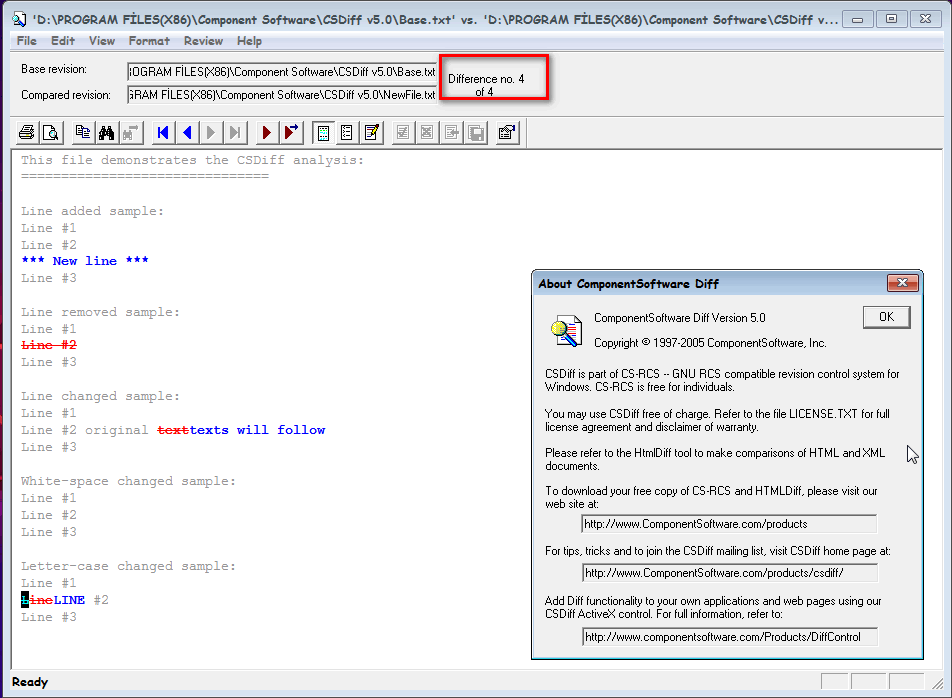Image resolution: width=952 pixels, height=698 pixels.
Task: Click the 'Base revision:' label
Action: pos(54,69)
